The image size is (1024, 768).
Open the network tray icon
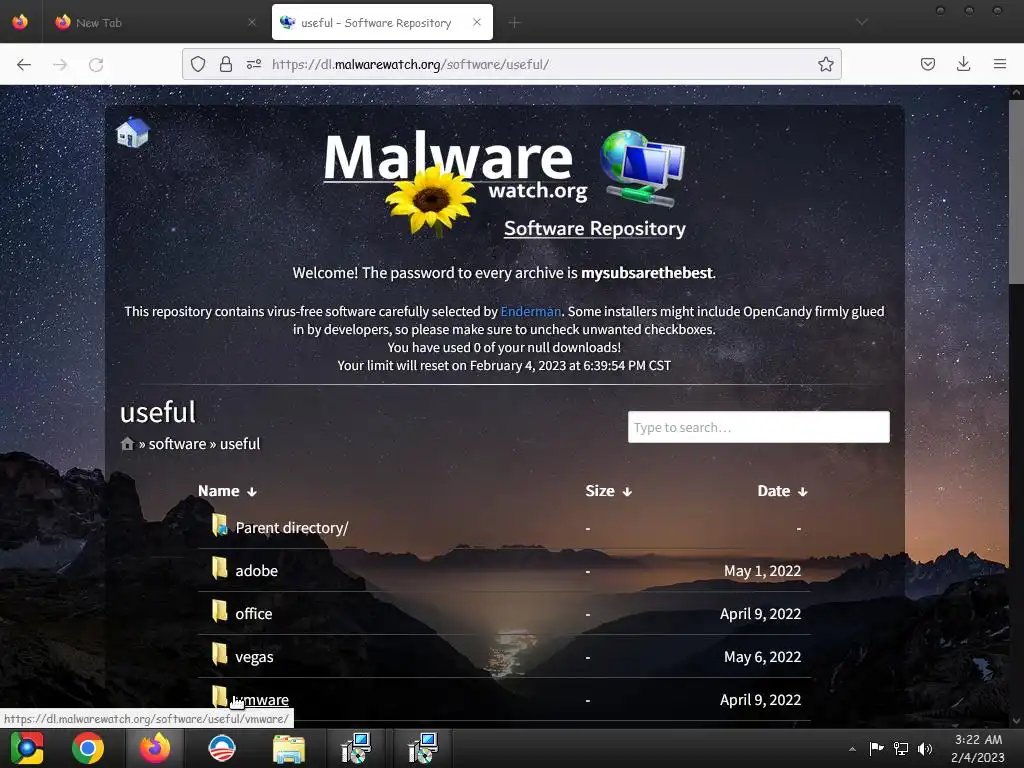pyautogui.click(x=901, y=748)
